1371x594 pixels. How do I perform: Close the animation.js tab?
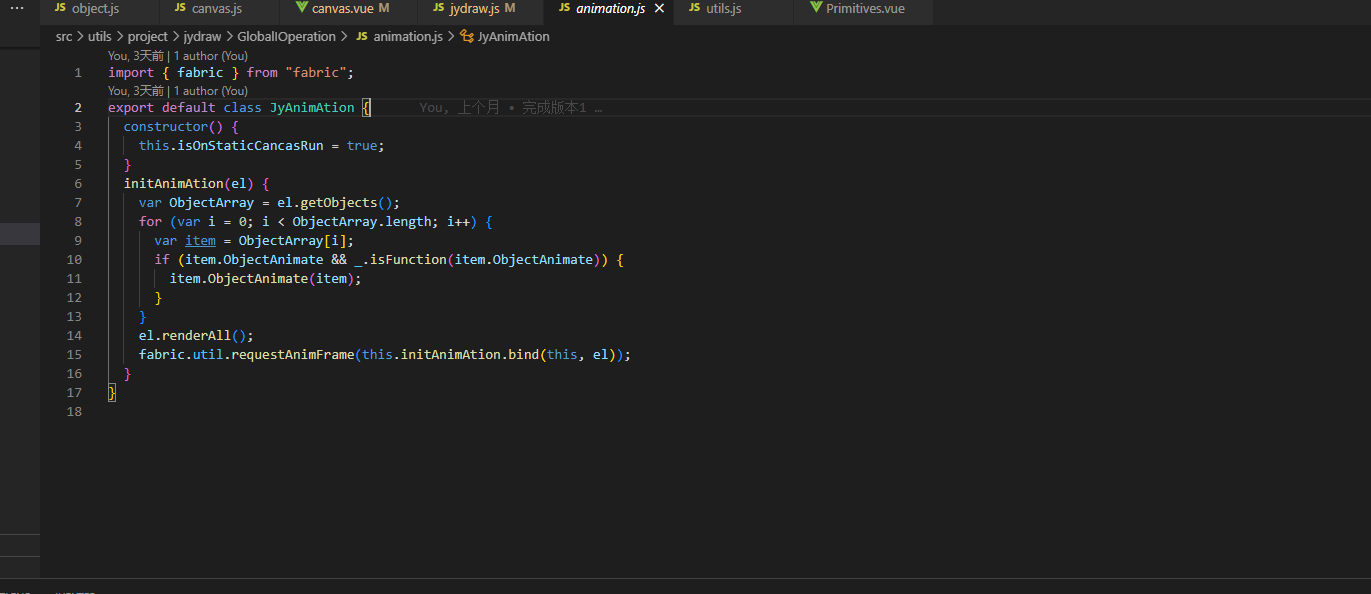[x=659, y=9]
